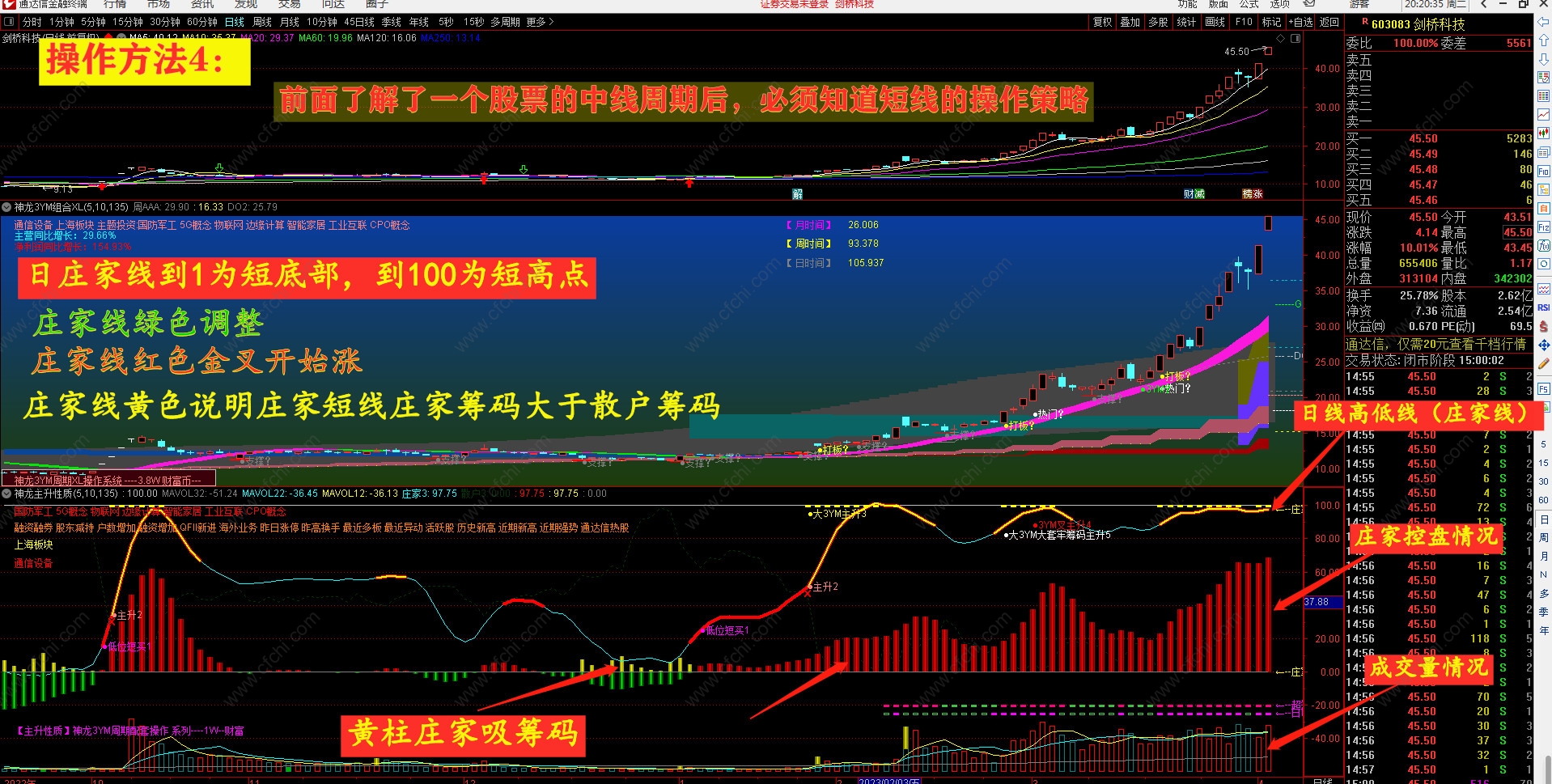
Task: Click the 通达信千档行情 promo link
Action: (1435, 344)
